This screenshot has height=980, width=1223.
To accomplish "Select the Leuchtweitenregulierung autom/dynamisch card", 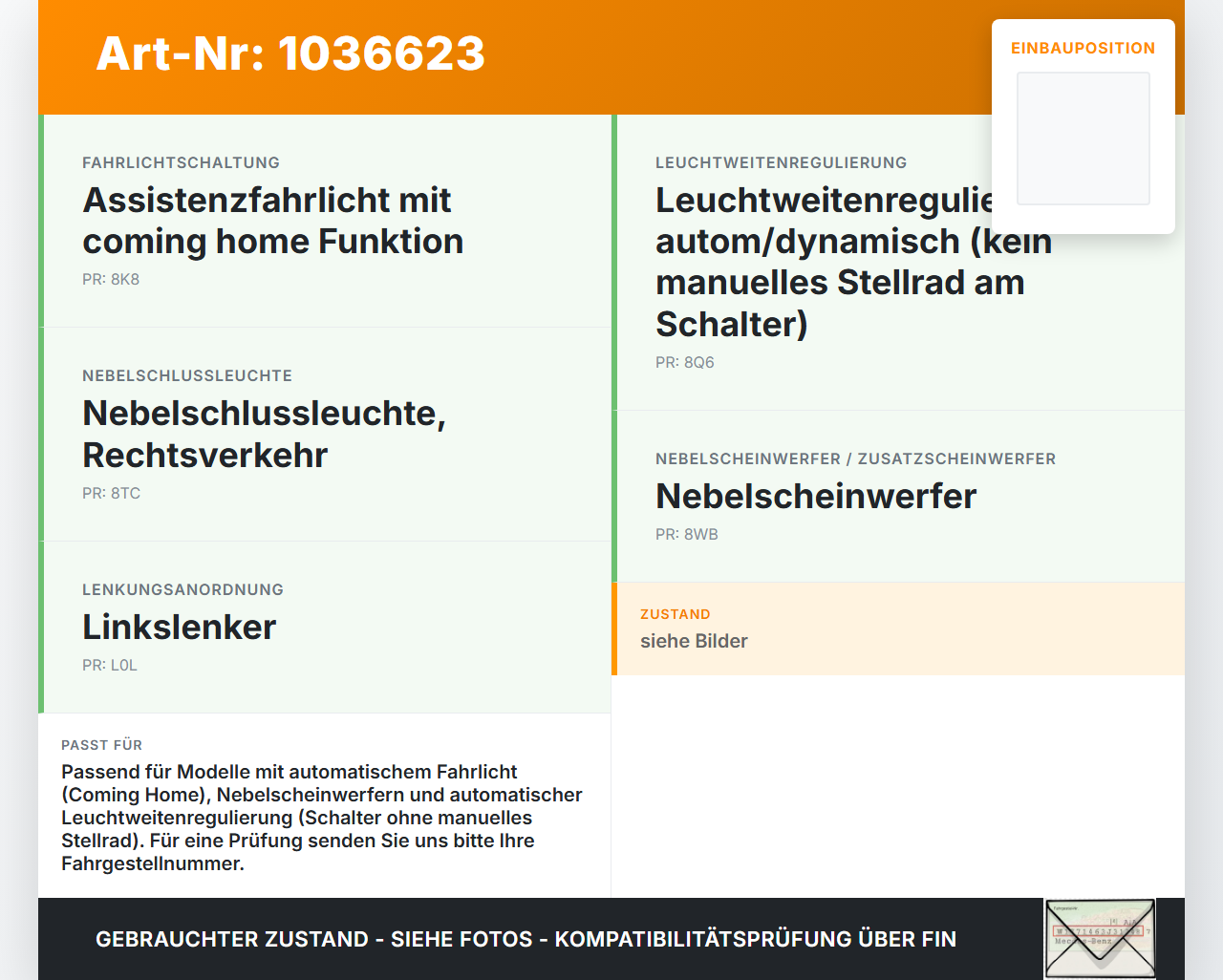I will click(898, 263).
